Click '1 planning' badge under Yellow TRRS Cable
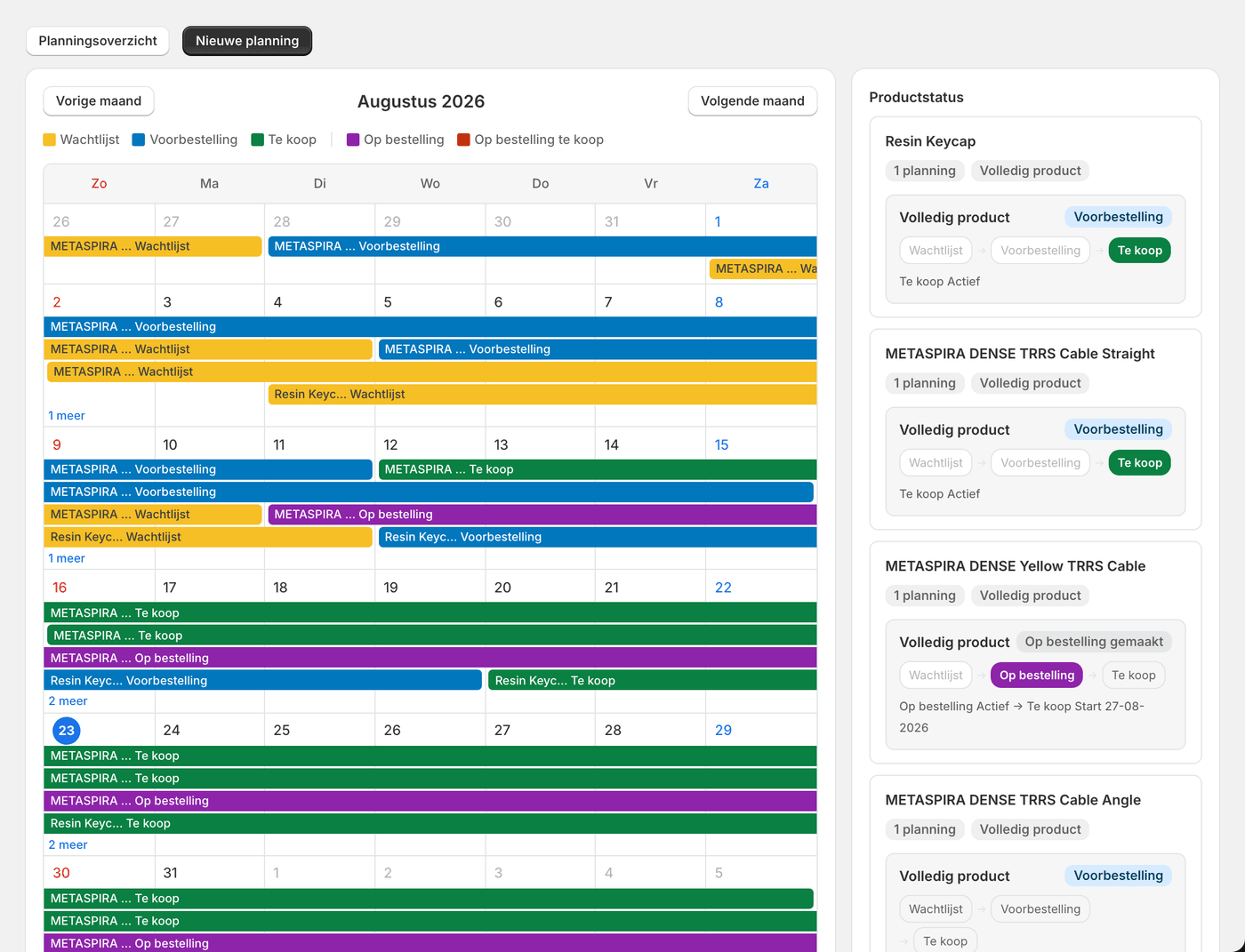1245x952 pixels. tap(925, 596)
